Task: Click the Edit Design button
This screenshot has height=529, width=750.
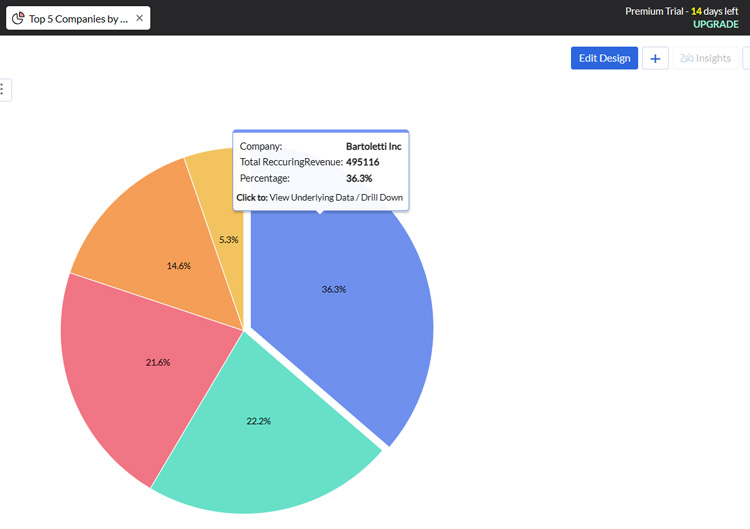Action: point(604,58)
